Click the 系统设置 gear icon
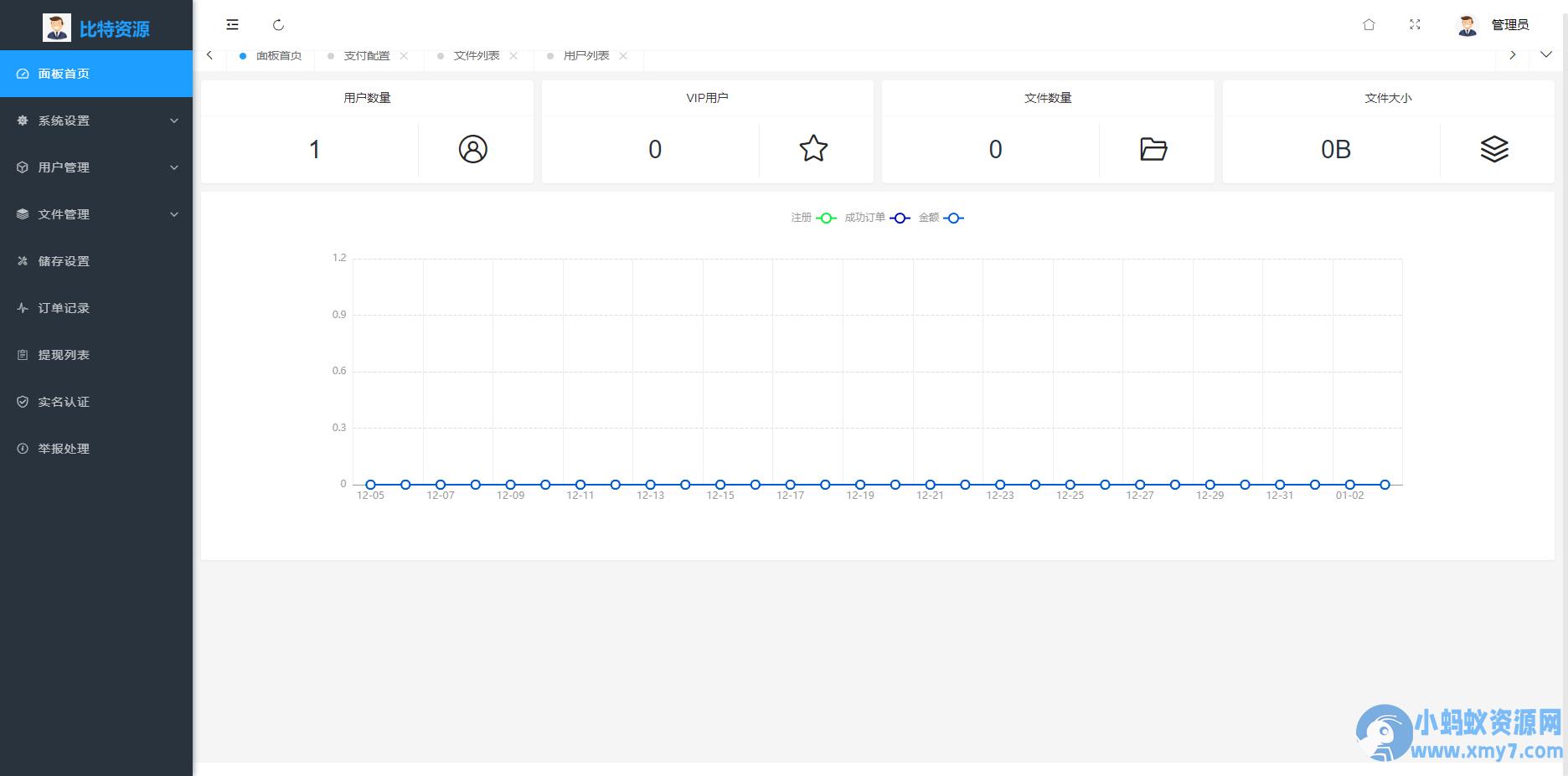 [x=23, y=121]
